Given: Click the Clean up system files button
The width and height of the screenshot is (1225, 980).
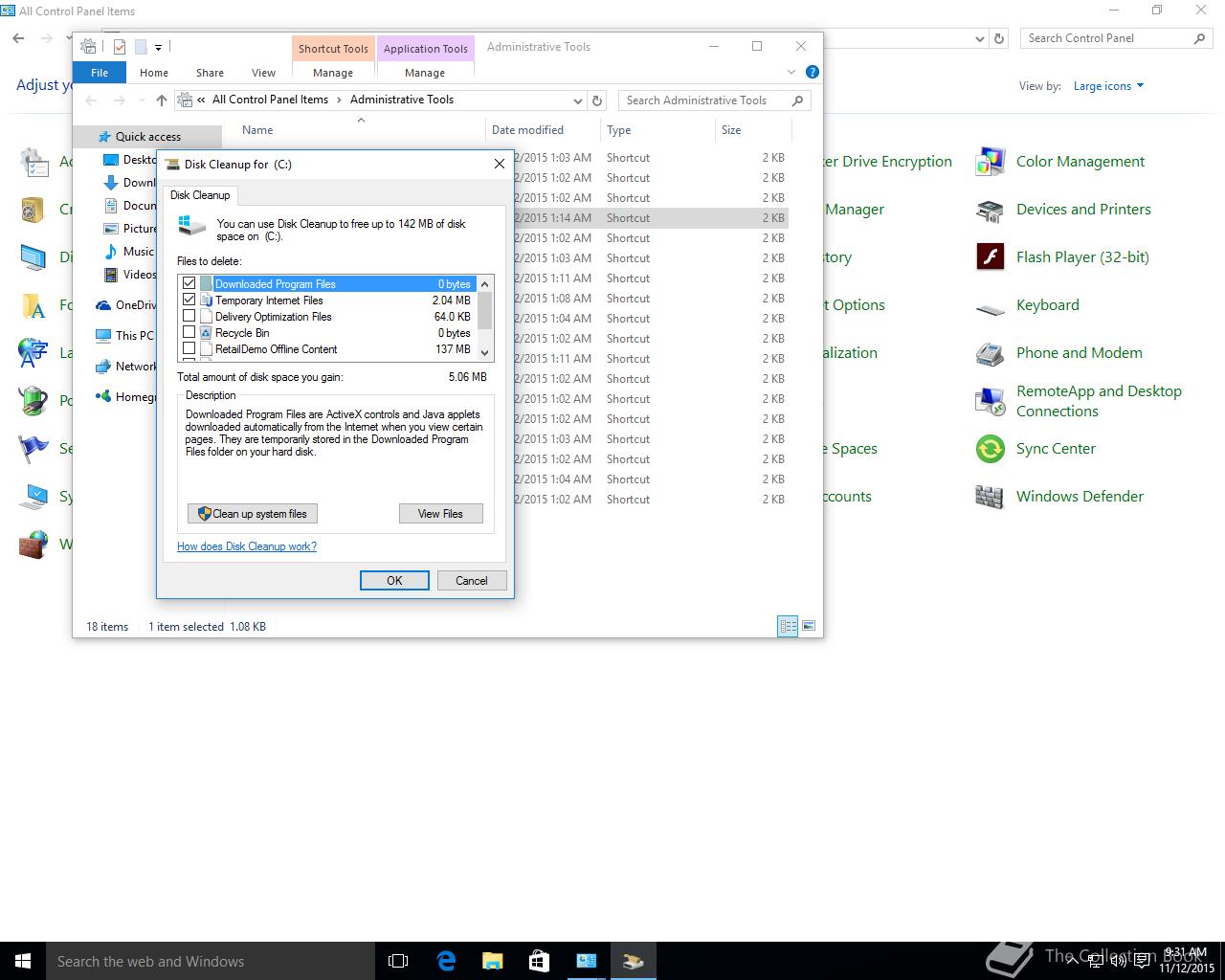Looking at the screenshot, I should coord(253,514).
